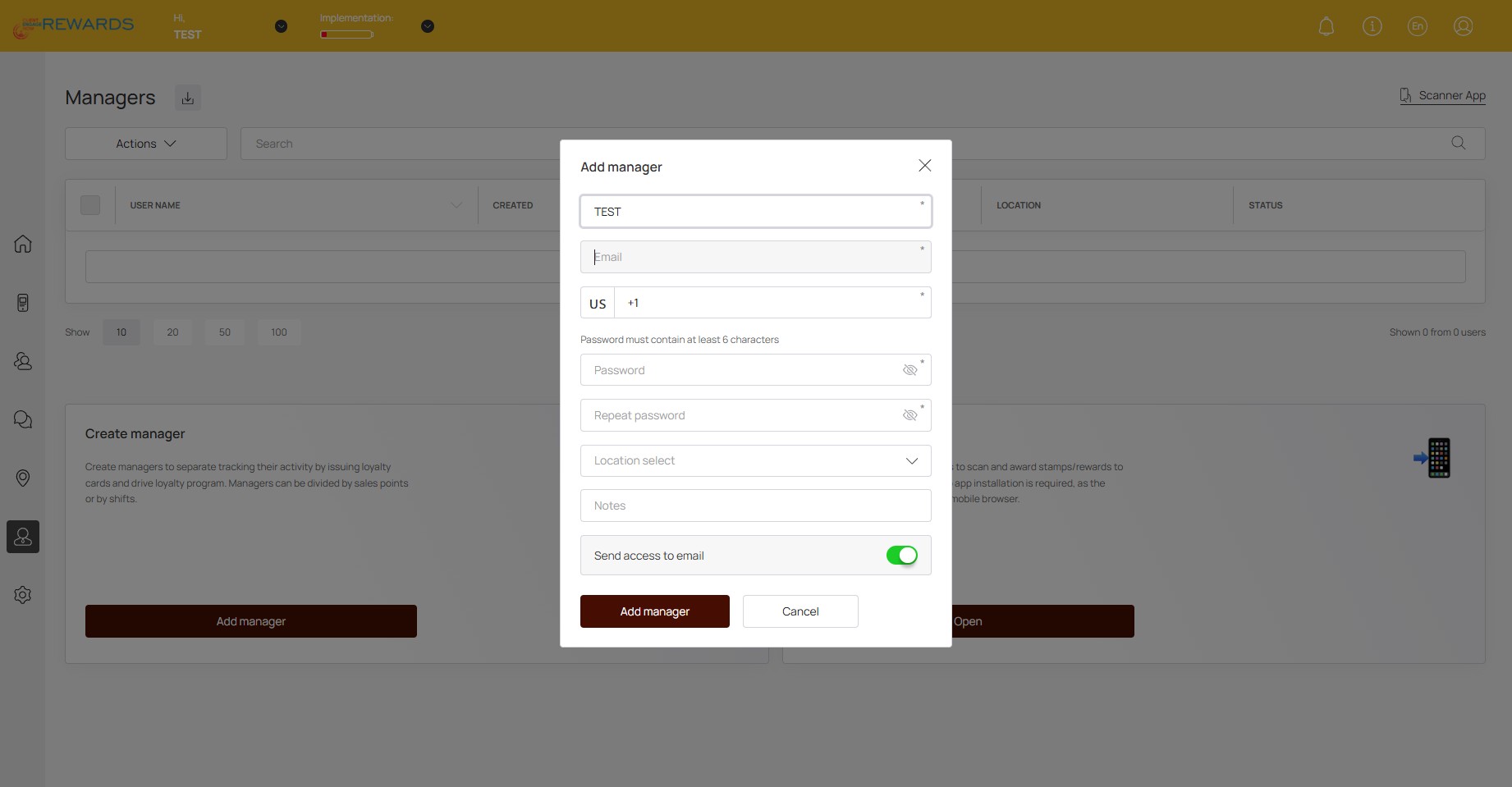1512x787 pixels.
Task: Close the Add manager dialog
Action: [x=925, y=166]
